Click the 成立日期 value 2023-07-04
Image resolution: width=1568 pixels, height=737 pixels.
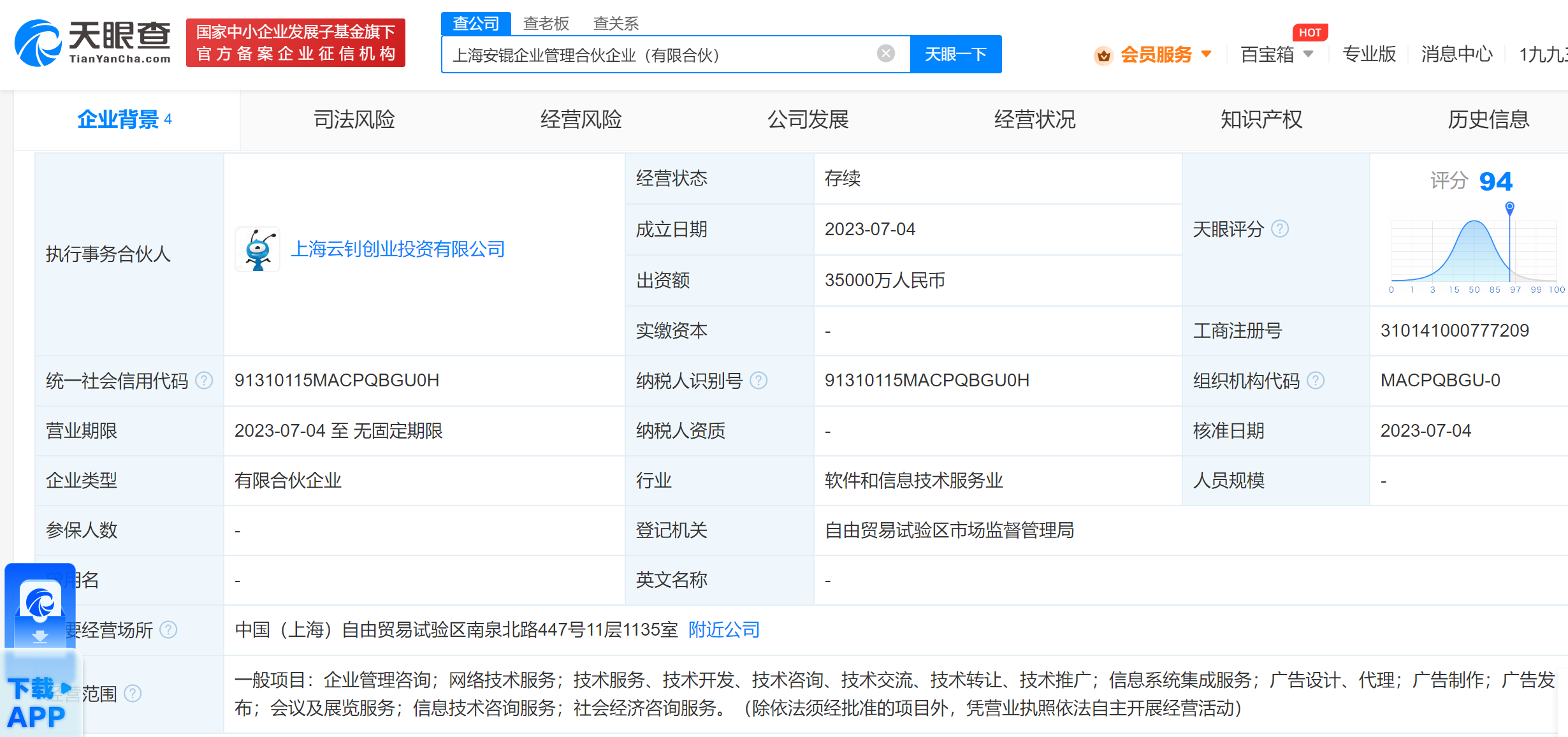869,230
